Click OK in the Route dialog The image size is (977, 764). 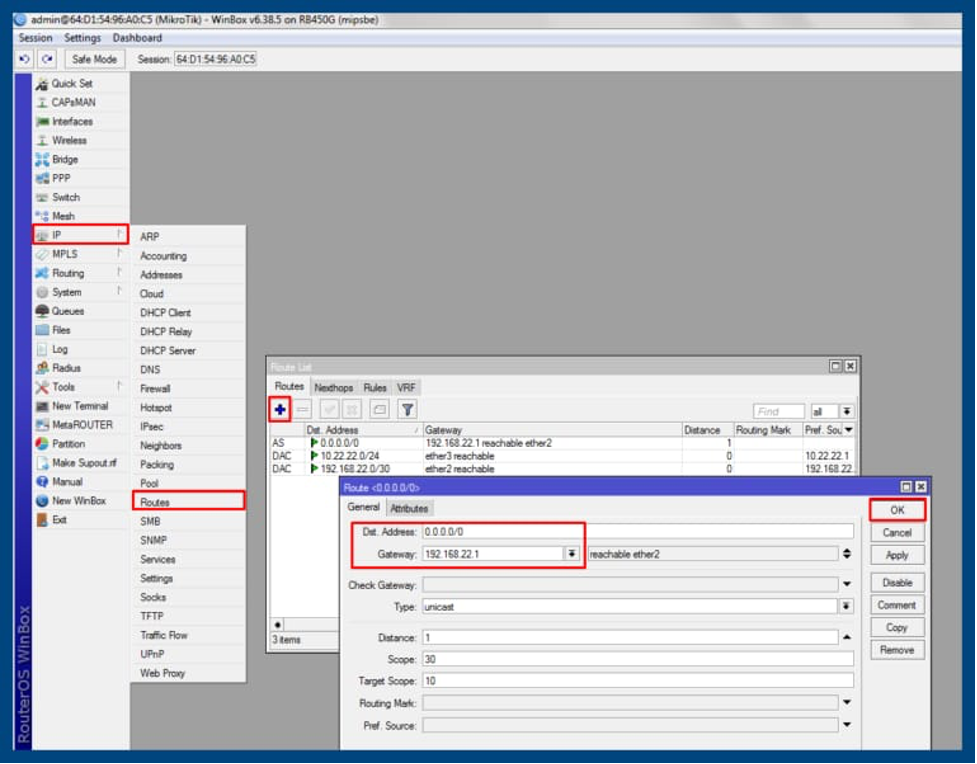(x=897, y=510)
